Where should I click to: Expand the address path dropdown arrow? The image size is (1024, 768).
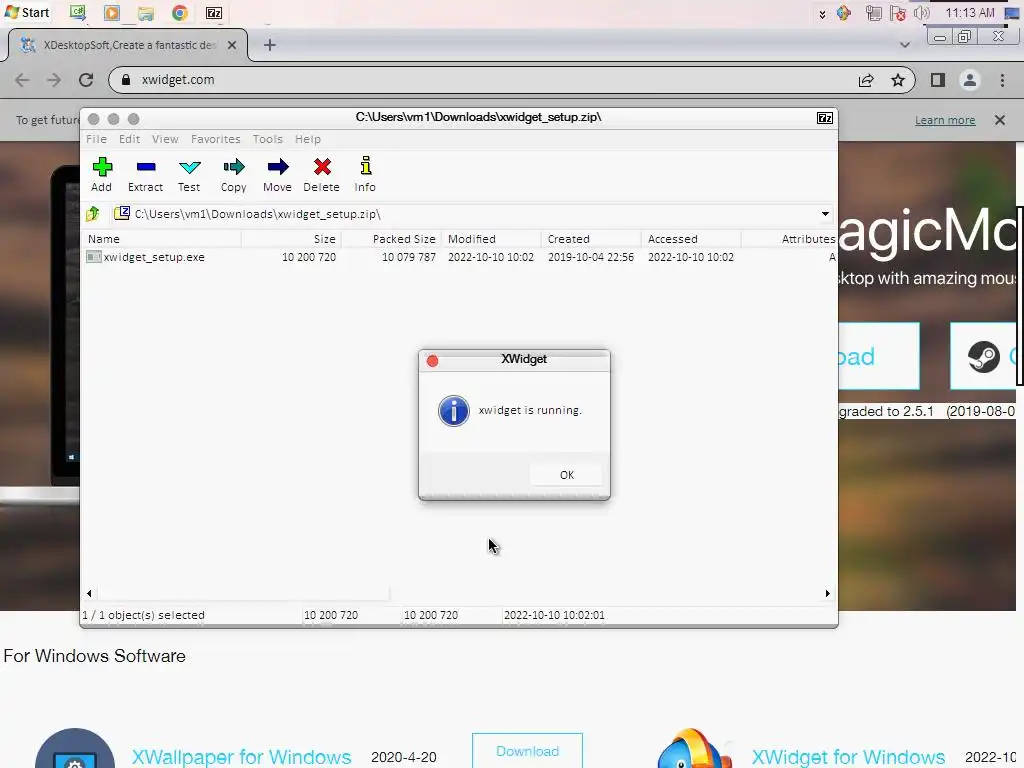tap(825, 214)
